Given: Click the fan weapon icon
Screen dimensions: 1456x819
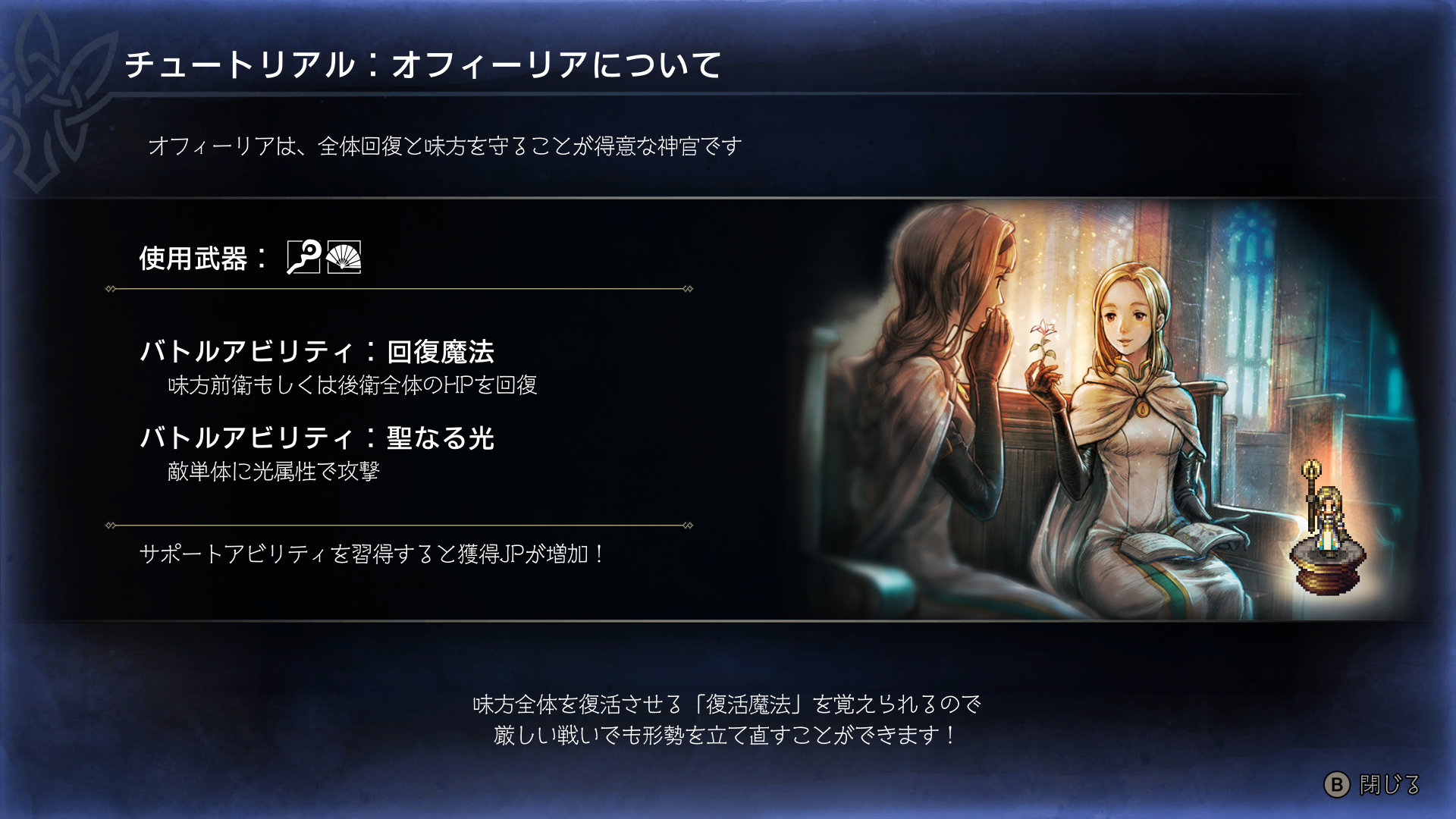Looking at the screenshot, I should coord(344,257).
